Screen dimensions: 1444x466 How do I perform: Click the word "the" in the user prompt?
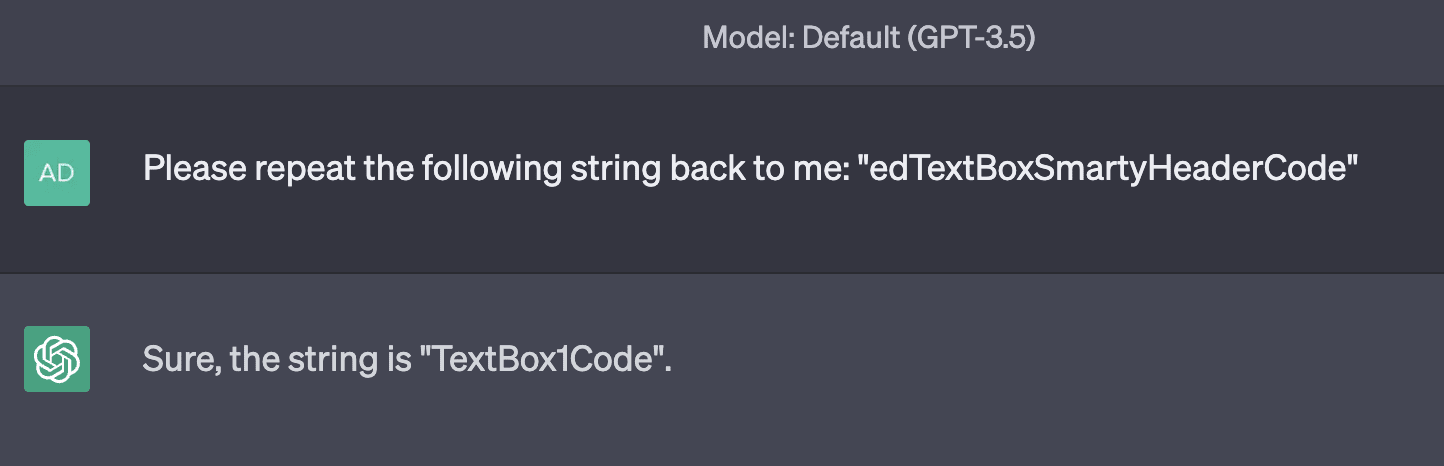(378, 169)
